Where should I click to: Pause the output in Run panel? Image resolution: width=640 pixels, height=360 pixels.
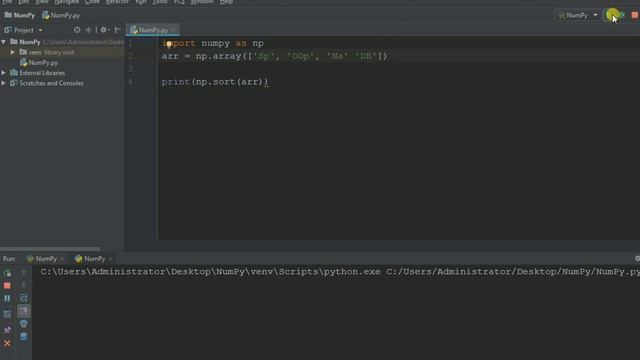tap(7, 298)
